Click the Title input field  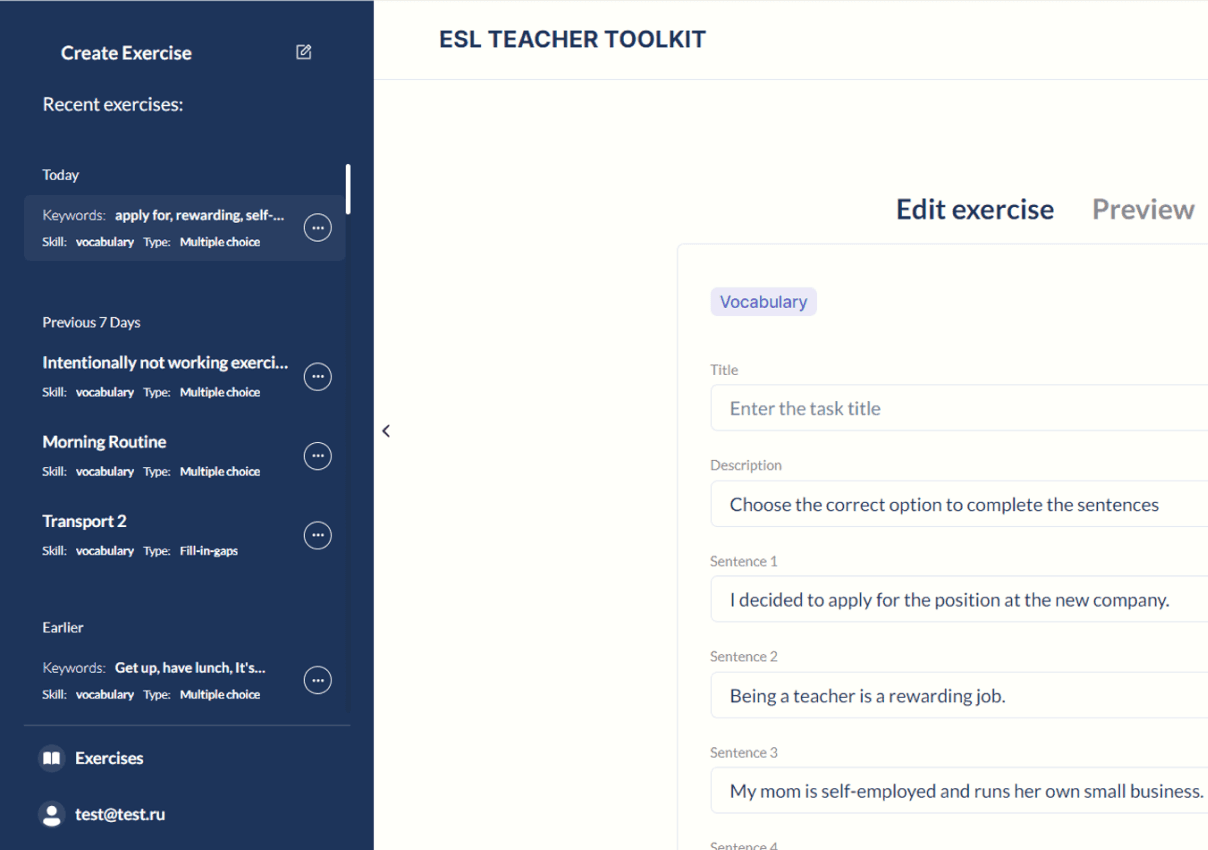960,409
